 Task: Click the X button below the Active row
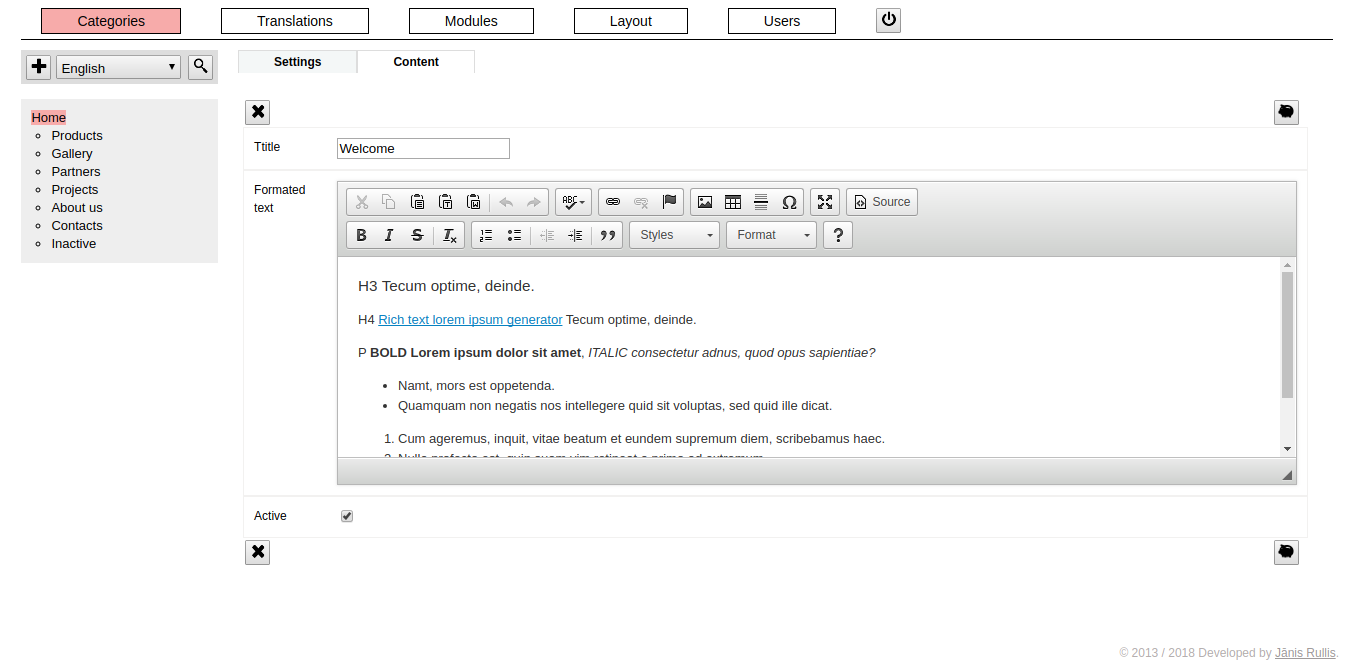258,552
